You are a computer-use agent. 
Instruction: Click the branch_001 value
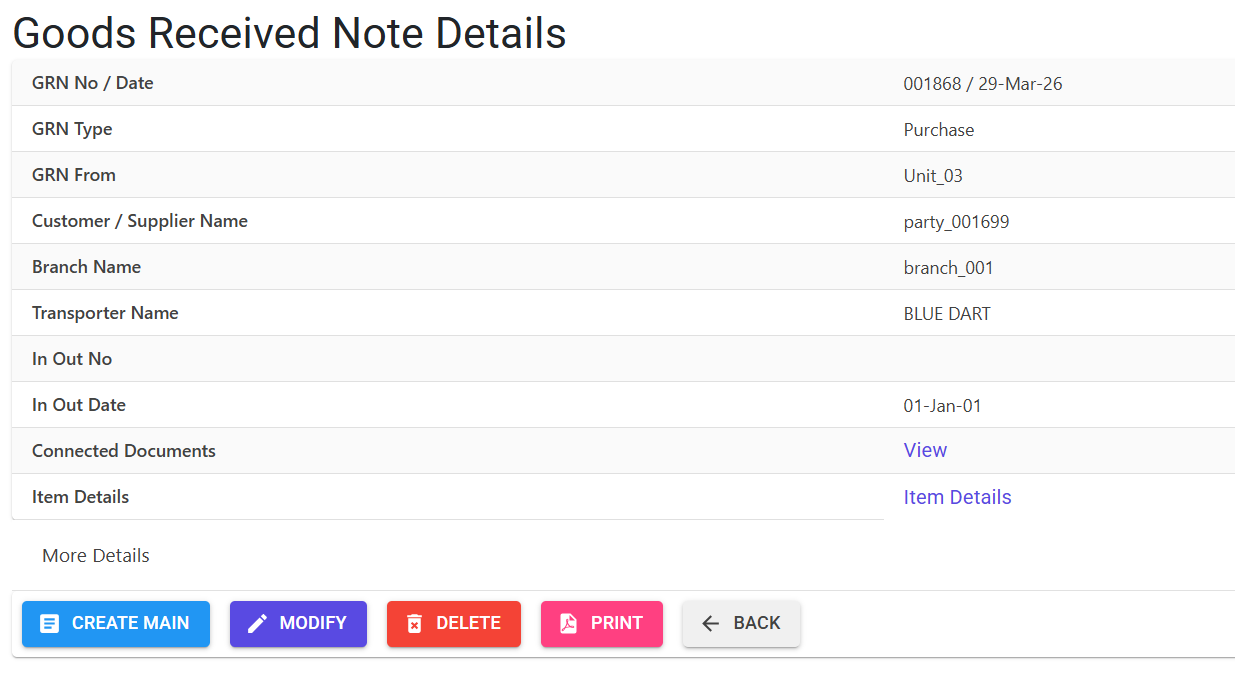tap(948, 268)
